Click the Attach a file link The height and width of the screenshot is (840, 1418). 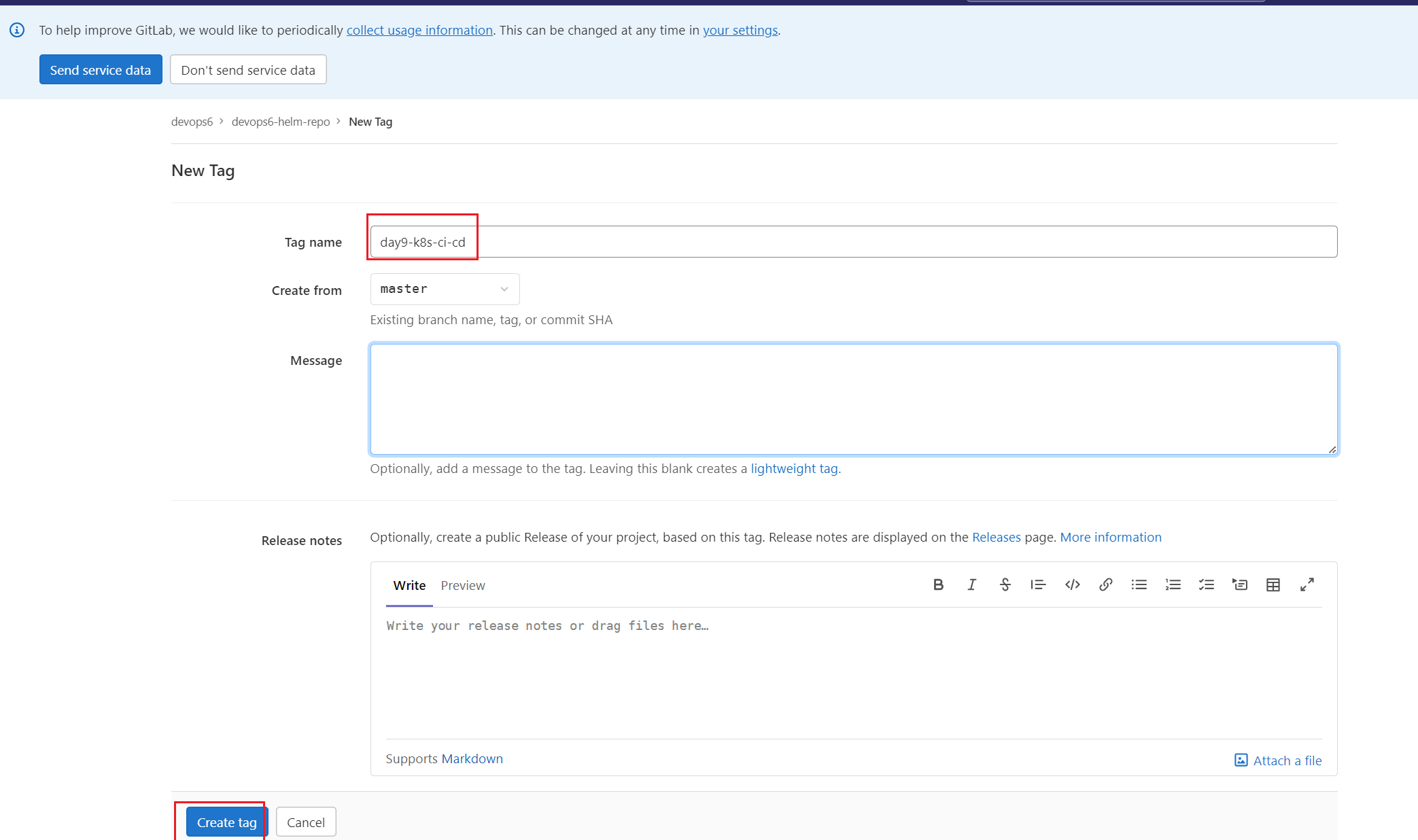[1287, 760]
